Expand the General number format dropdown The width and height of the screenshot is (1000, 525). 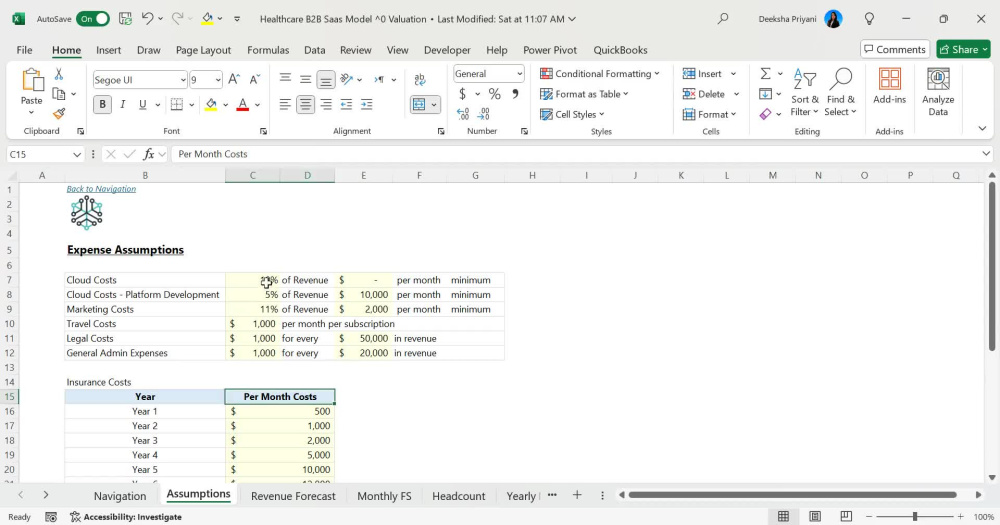pyautogui.click(x=519, y=74)
